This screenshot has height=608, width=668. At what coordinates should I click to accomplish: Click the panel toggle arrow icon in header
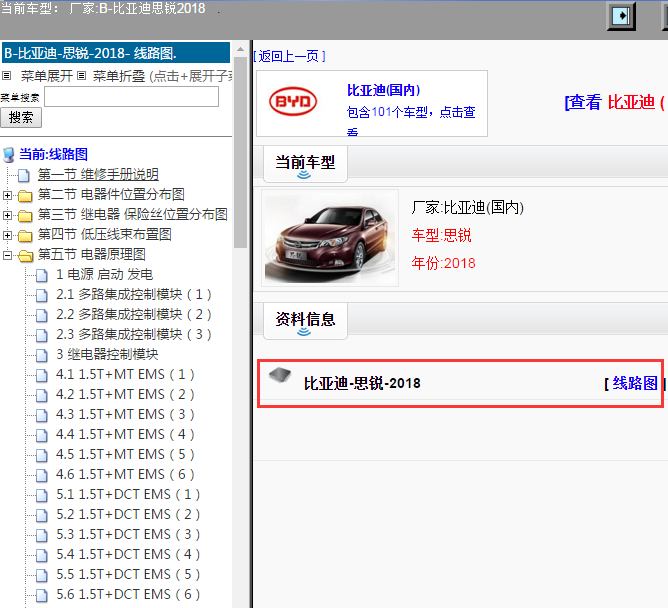pyautogui.click(x=621, y=16)
